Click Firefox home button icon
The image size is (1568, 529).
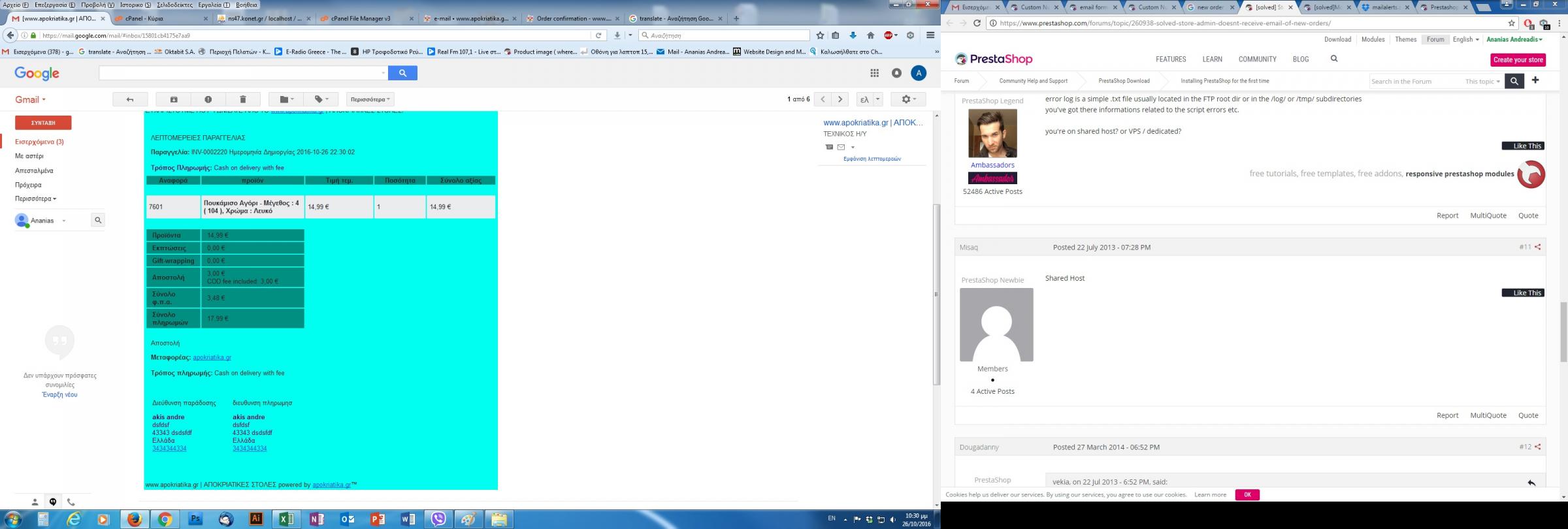click(870, 35)
